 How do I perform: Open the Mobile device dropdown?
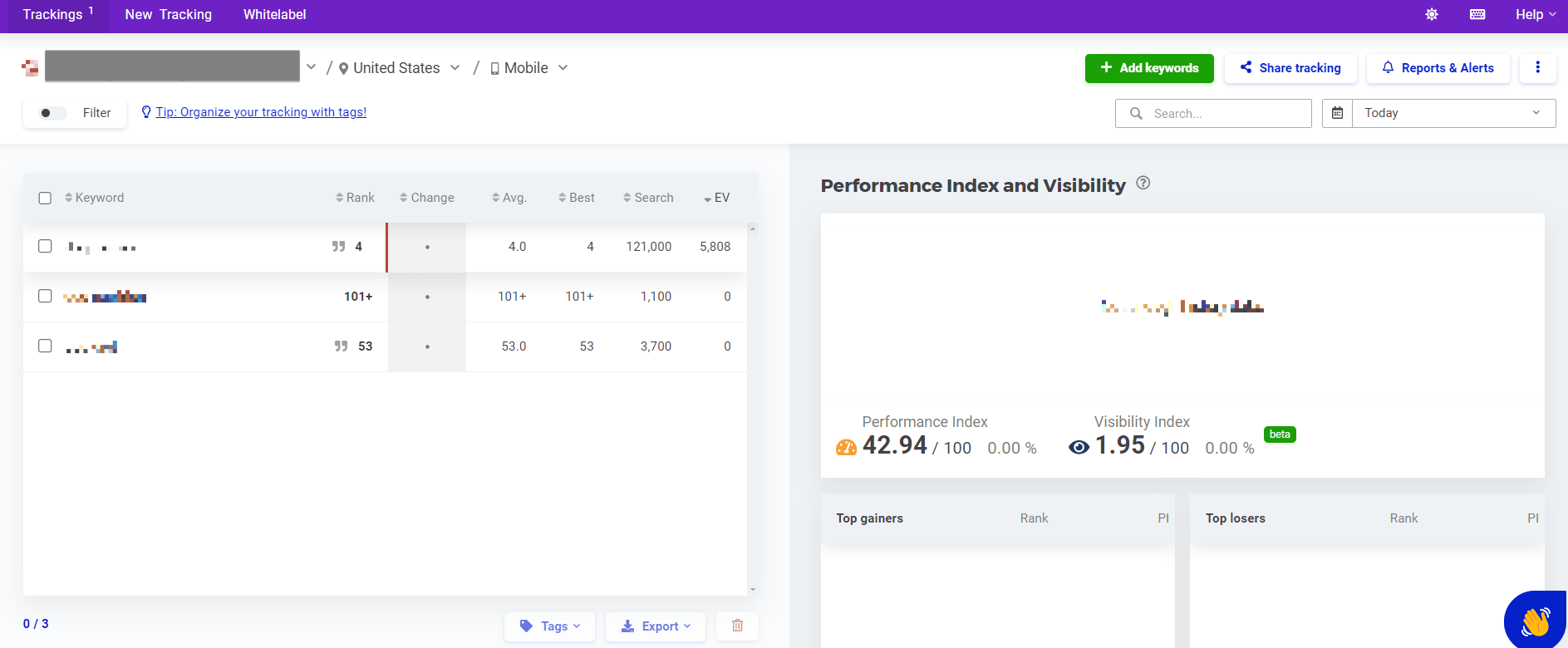(x=528, y=68)
